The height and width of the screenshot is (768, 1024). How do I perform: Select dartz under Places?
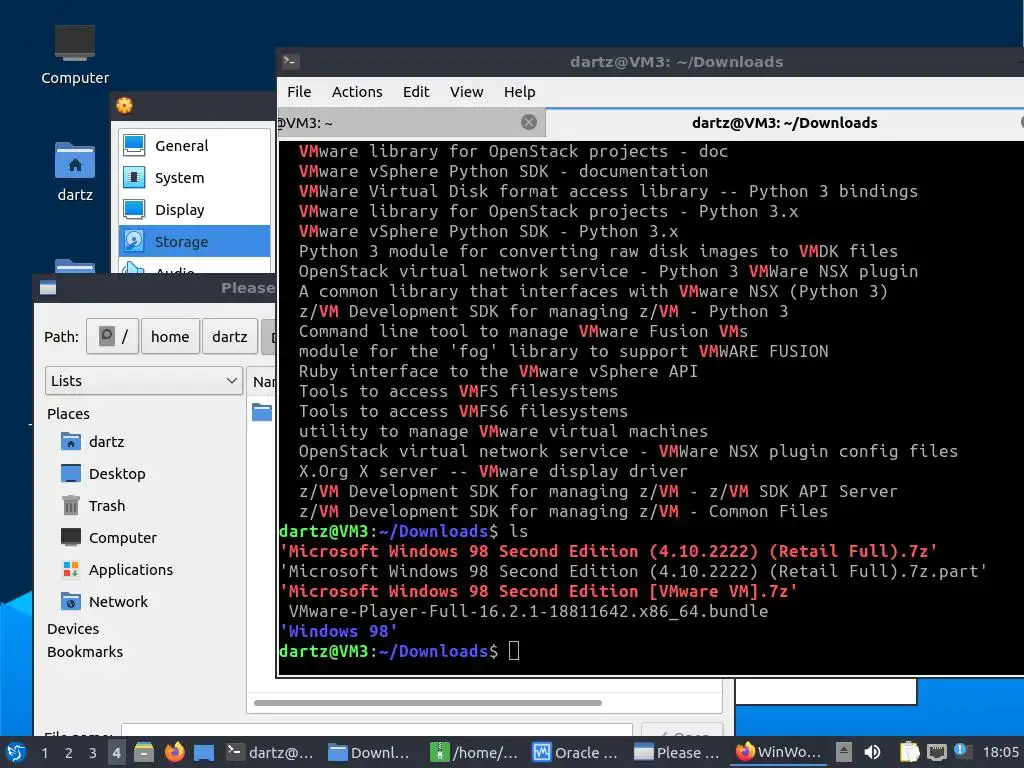tap(105, 441)
